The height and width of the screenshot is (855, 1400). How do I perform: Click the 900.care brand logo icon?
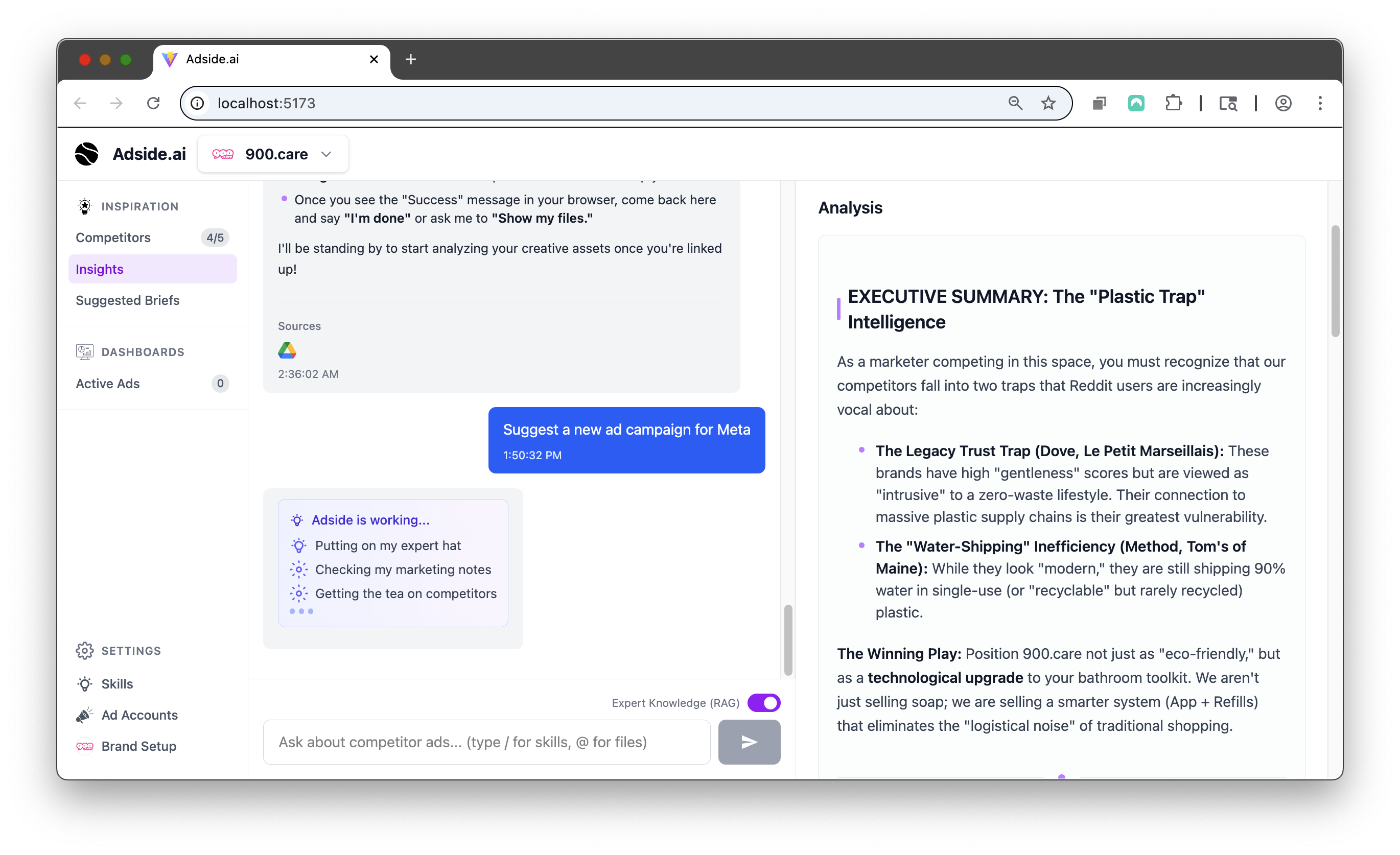(x=223, y=154)
